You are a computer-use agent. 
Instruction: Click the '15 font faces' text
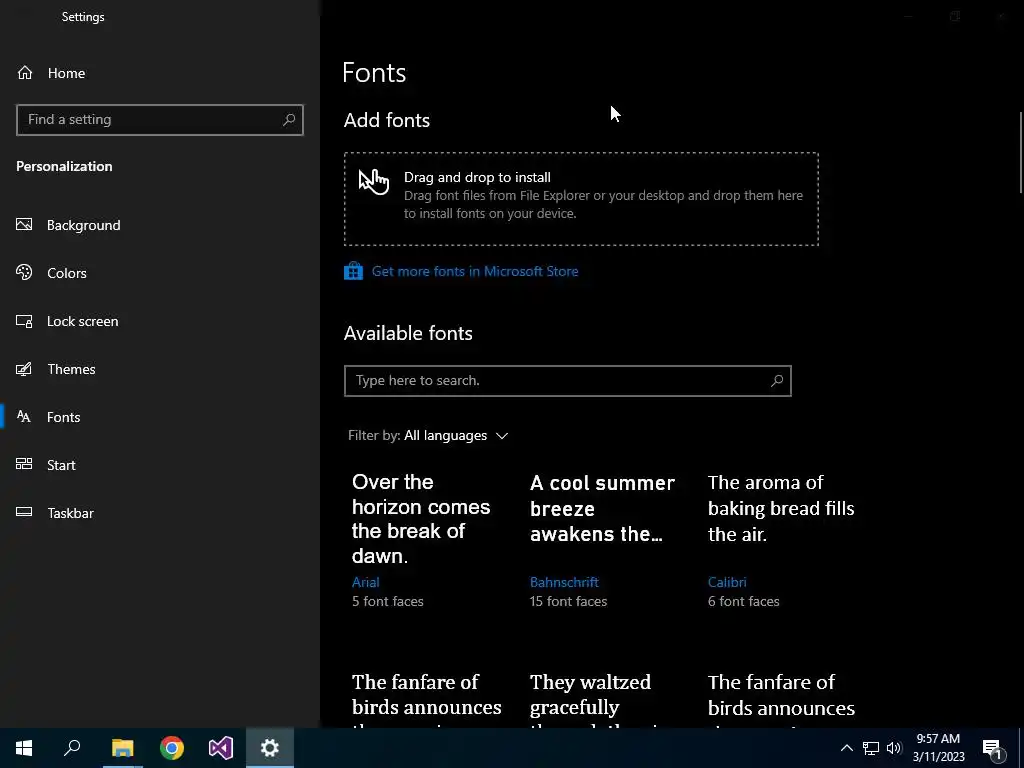[568, 601]
